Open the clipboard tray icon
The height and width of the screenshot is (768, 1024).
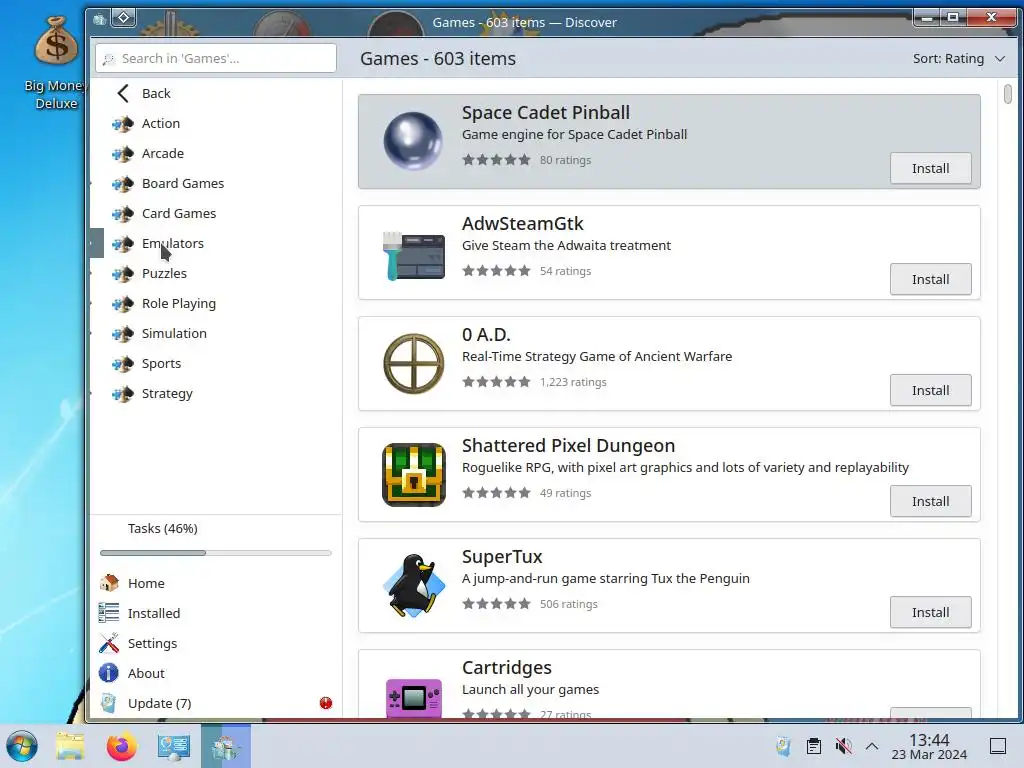click(814, 746)
